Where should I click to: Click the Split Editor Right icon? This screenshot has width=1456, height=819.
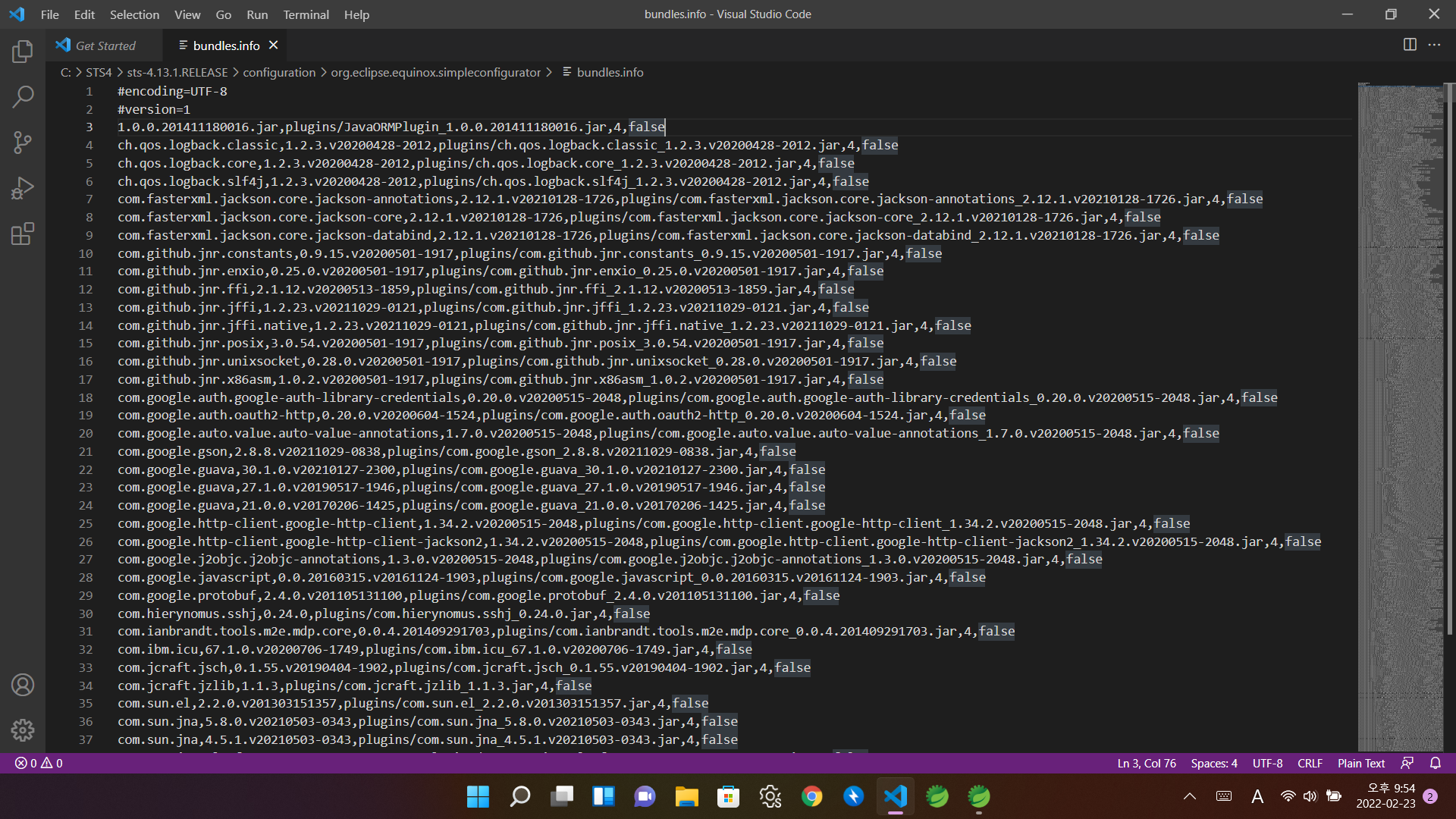(1410, 45)
